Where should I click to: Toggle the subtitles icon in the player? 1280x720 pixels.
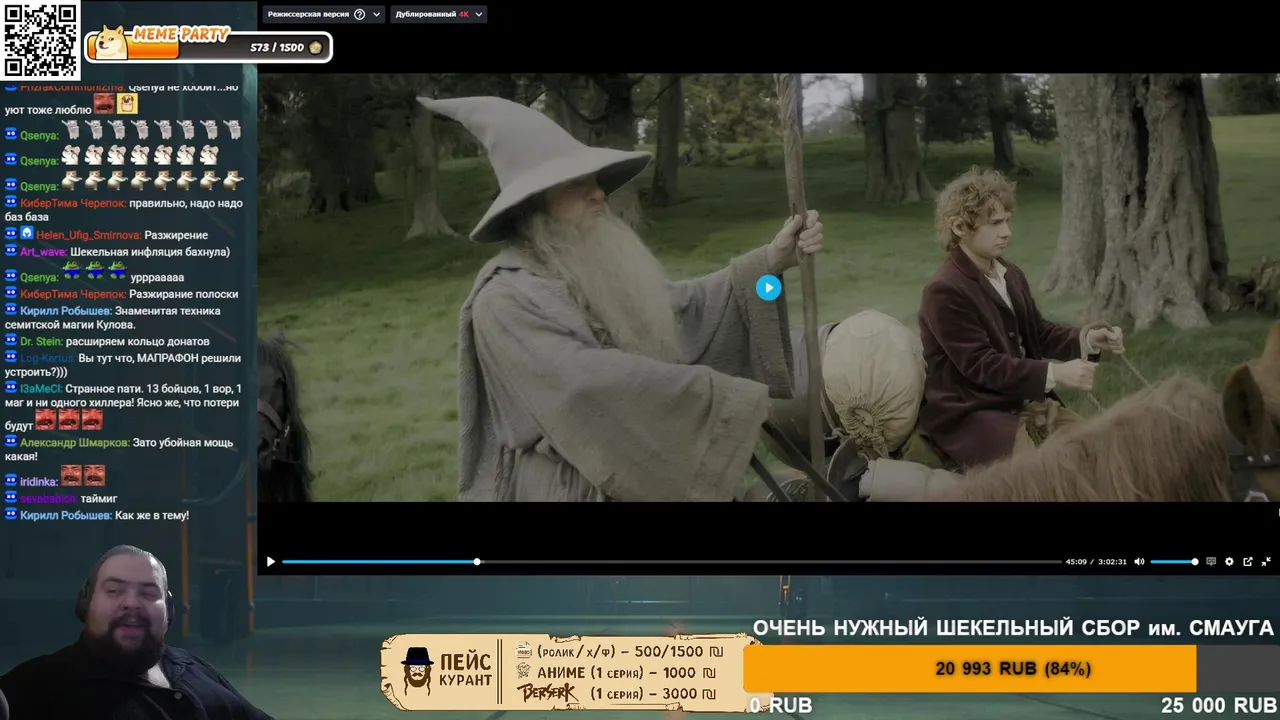1211,562
